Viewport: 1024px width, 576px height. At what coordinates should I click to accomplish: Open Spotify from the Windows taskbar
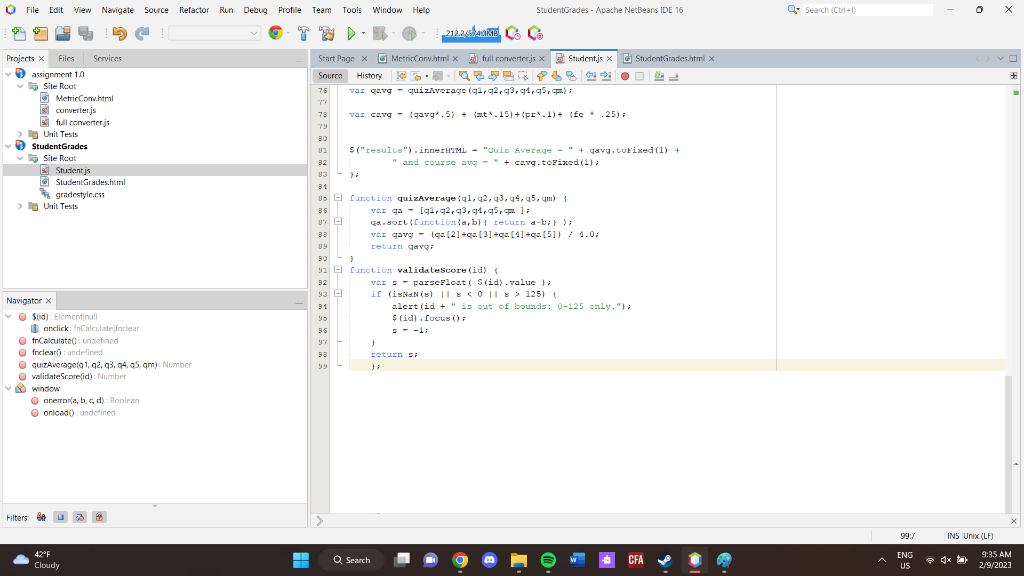[548, 560]
